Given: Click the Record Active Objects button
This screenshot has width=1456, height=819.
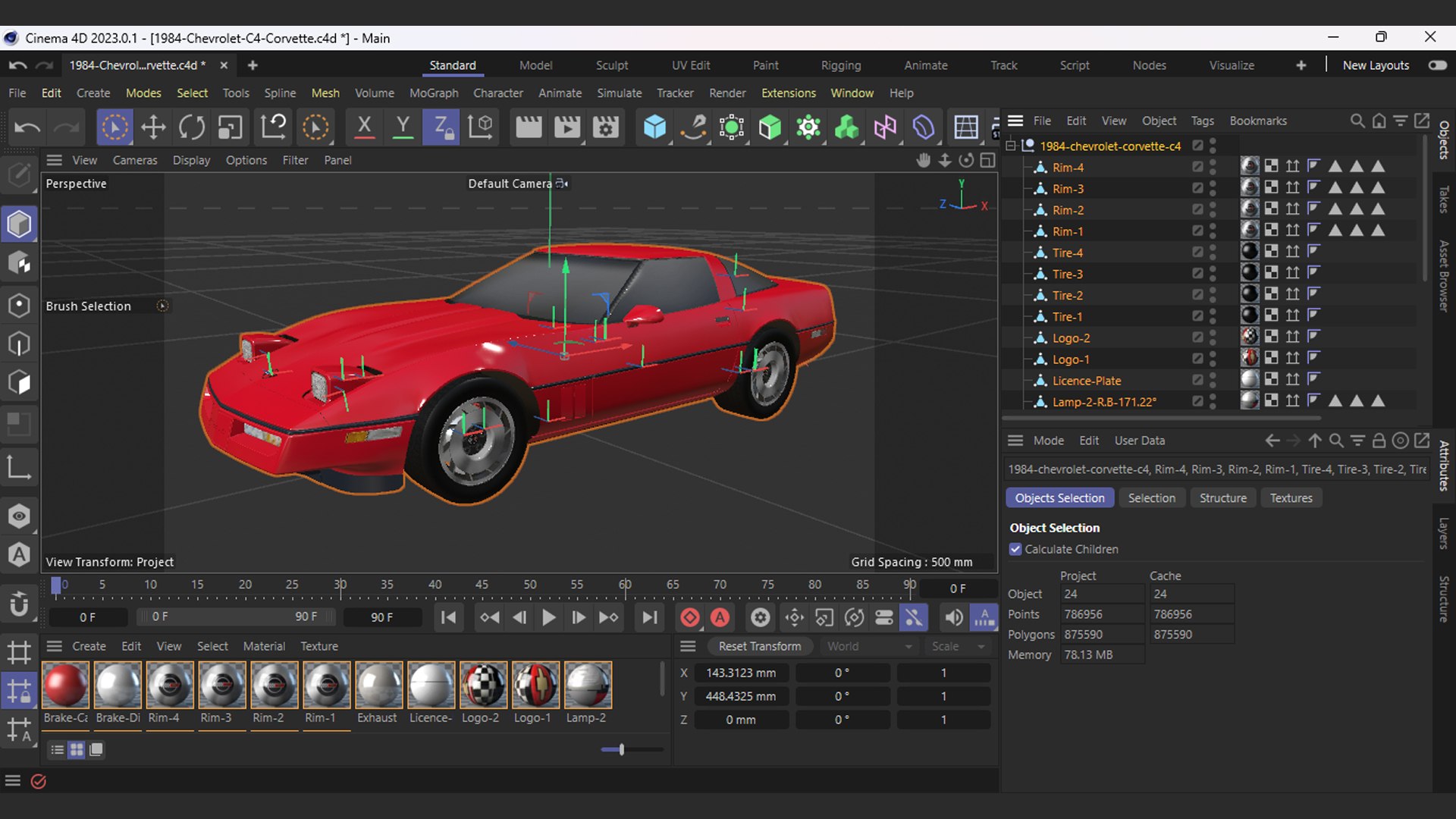Looking at the screenshot, I should (689, 617).
